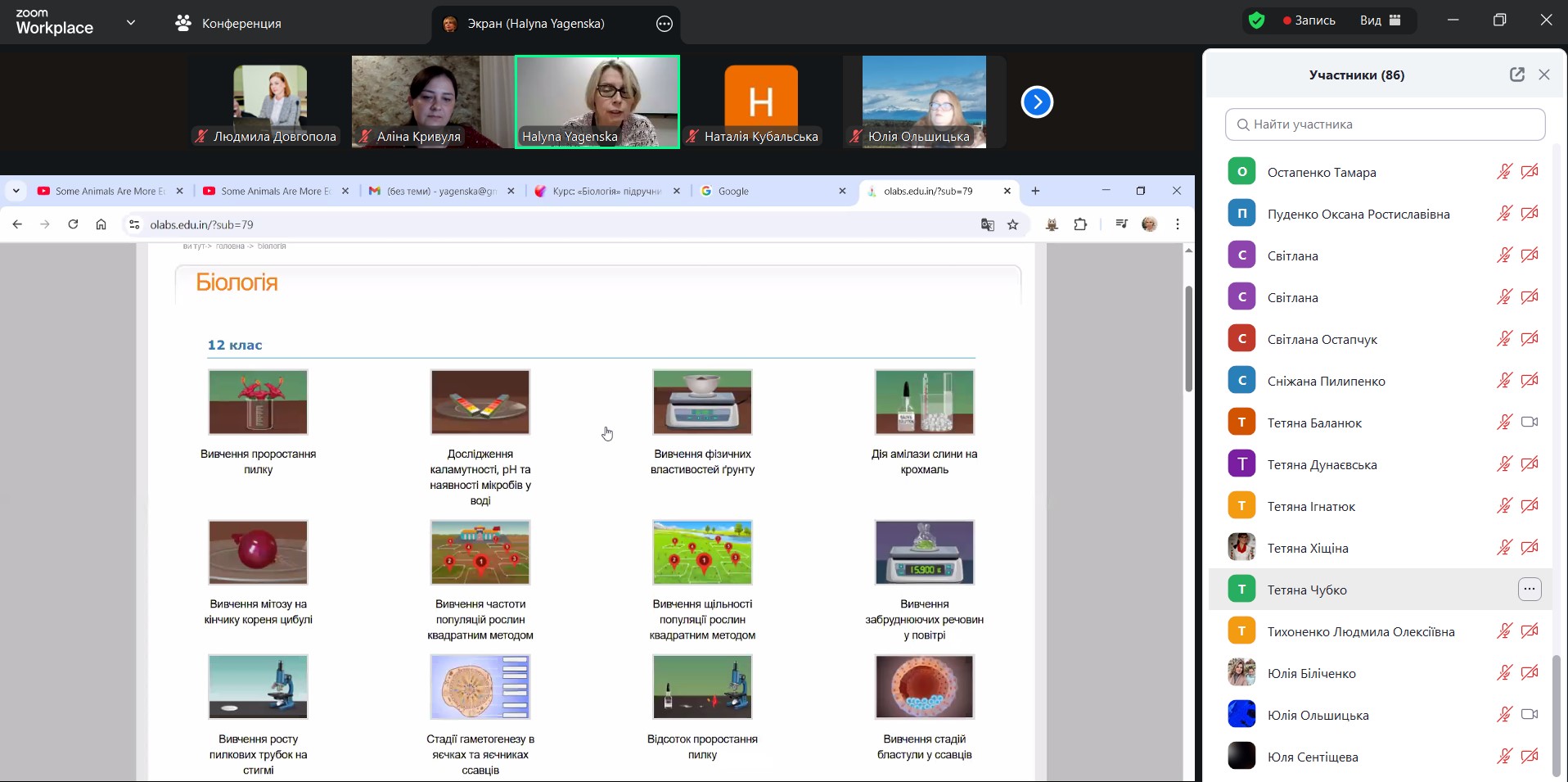Expand the Zoom Workplace dropdown arrow
This screenshot has width=1568, height=782.
(131, 23)
